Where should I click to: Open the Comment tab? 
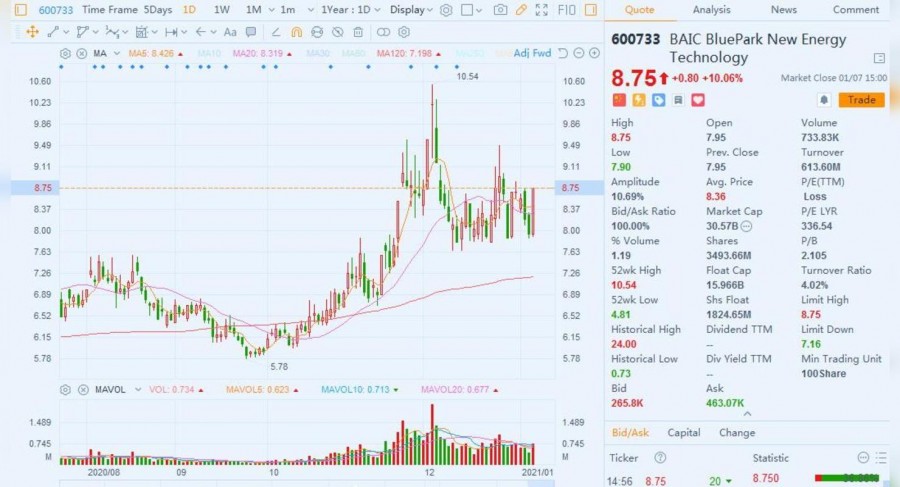click(856, 10)
